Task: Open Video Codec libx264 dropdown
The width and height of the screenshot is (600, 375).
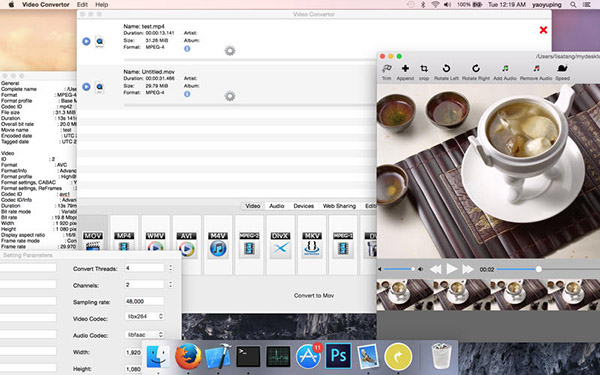Action: coord(144,316)
